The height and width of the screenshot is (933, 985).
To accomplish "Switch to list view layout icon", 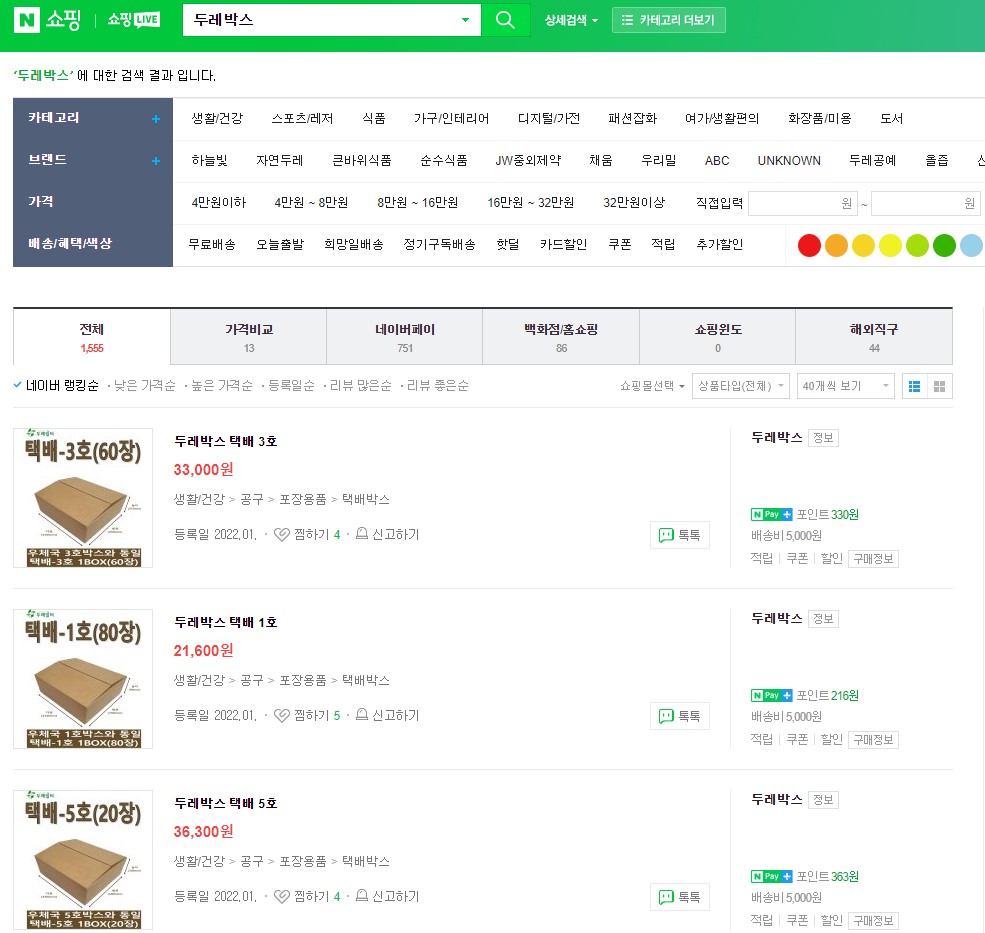I will pyautogui.click(x=913, y=386).
